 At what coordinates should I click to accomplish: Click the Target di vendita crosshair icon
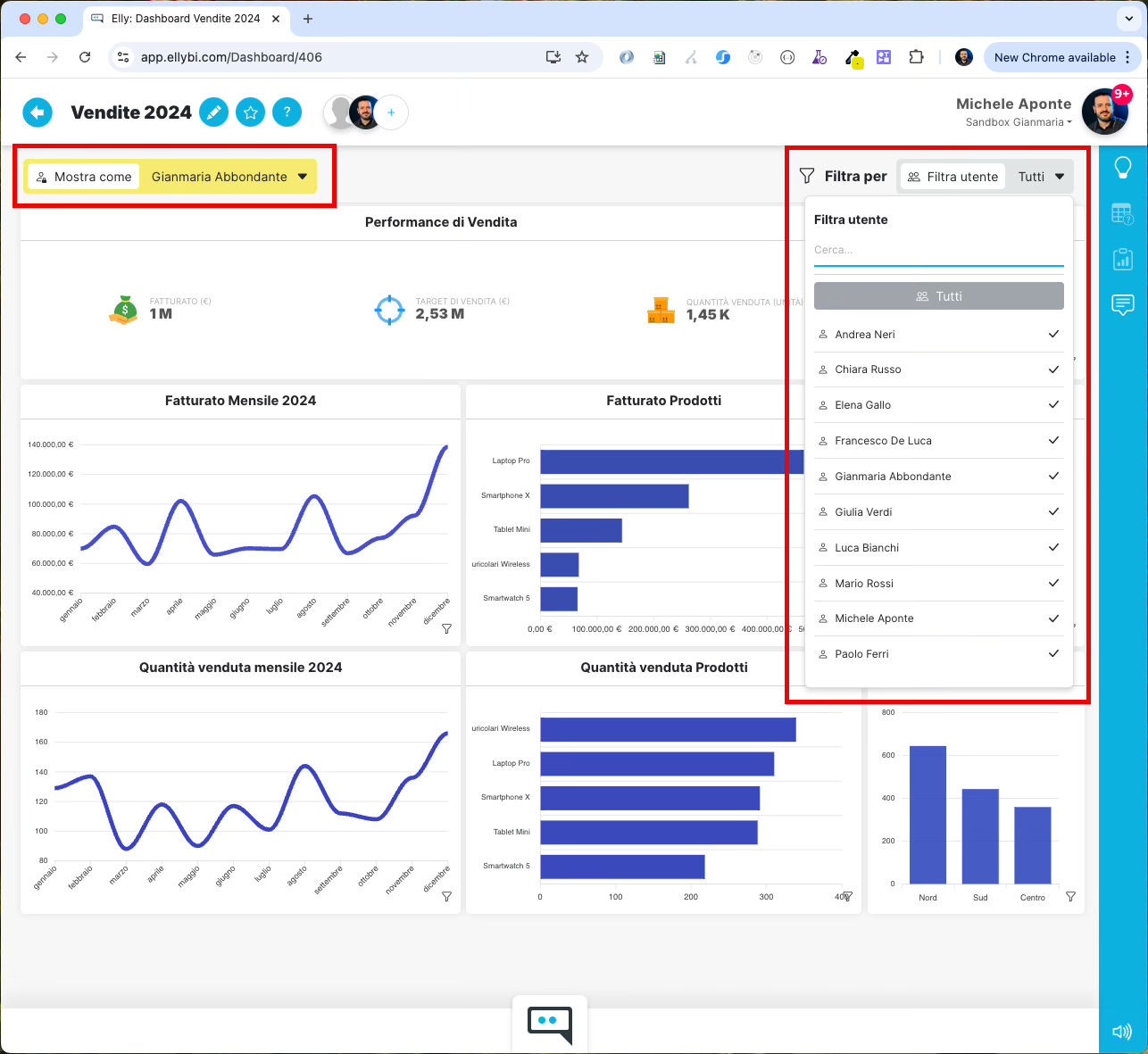coord(389,310)
